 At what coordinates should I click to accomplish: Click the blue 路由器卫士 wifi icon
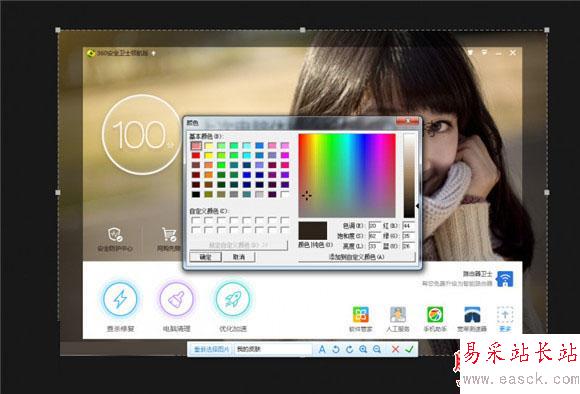coord(505,279)
